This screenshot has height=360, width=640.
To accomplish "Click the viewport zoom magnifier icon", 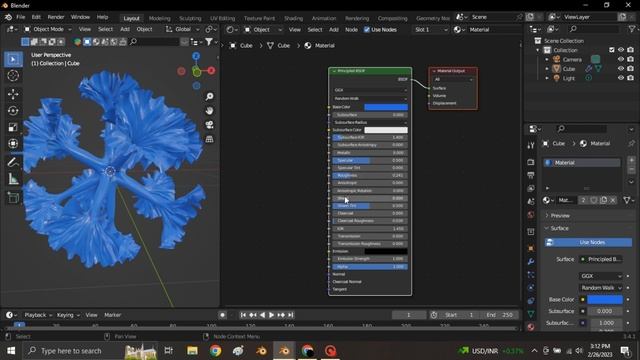I will click(209, 97).
